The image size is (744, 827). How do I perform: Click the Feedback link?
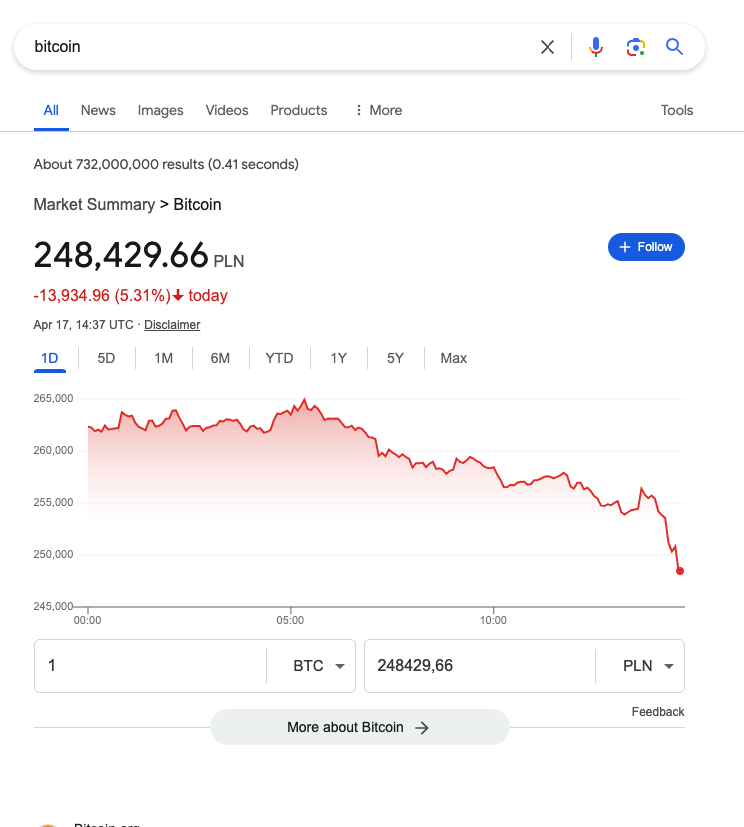(x=658, y=712)
